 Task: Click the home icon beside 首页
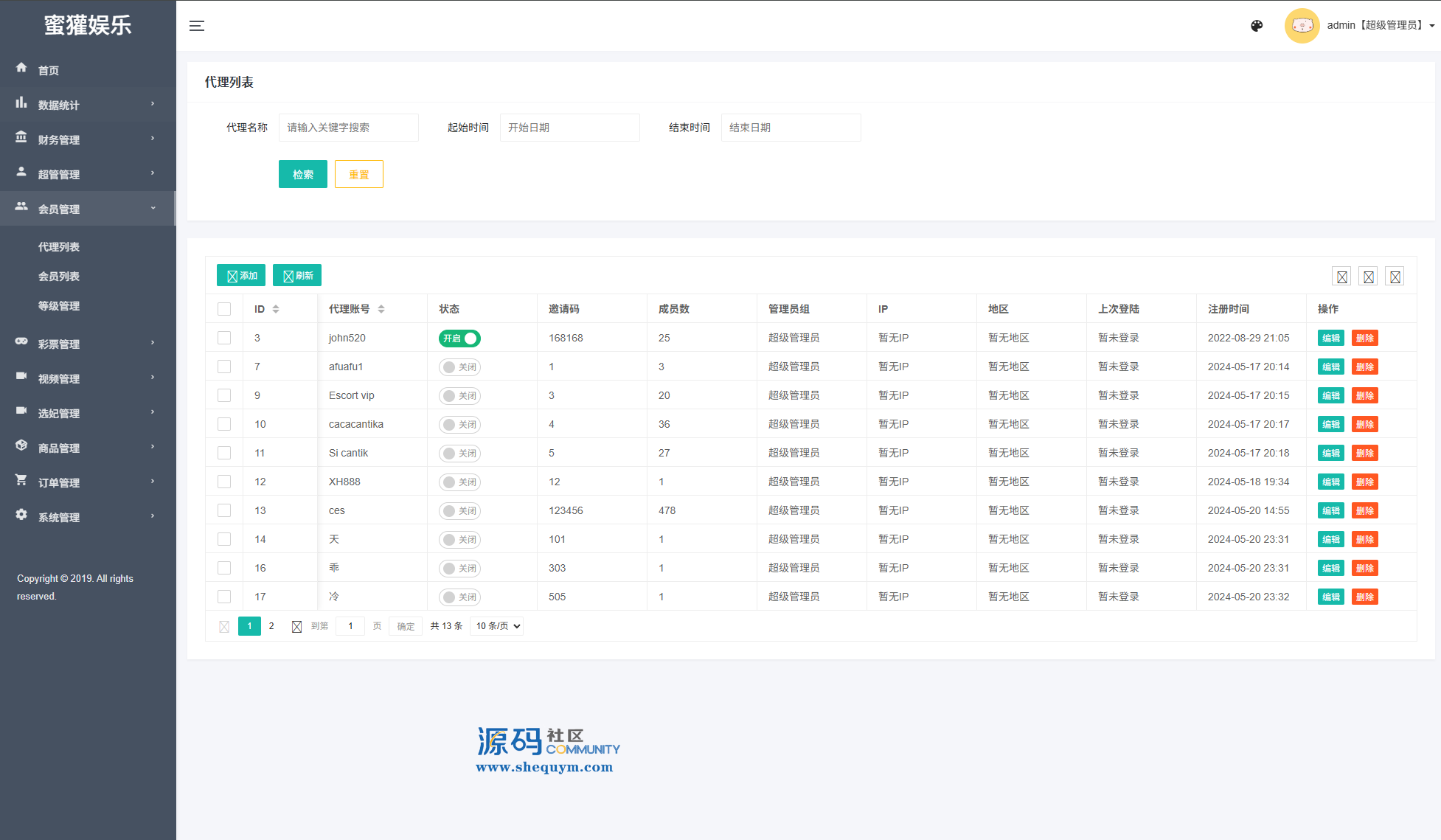pos(21,68)
